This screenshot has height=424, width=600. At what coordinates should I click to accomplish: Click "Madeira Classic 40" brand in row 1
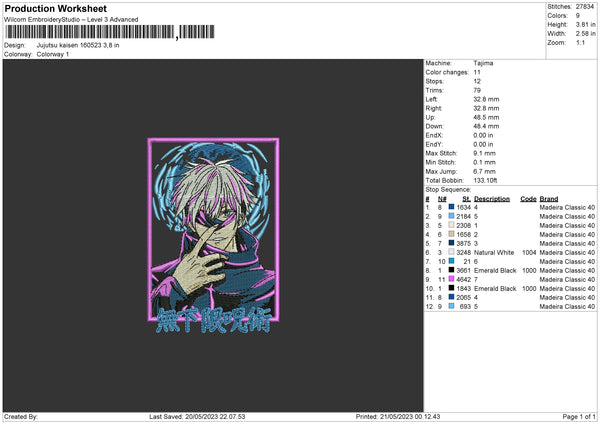click(x=567, y=207)
